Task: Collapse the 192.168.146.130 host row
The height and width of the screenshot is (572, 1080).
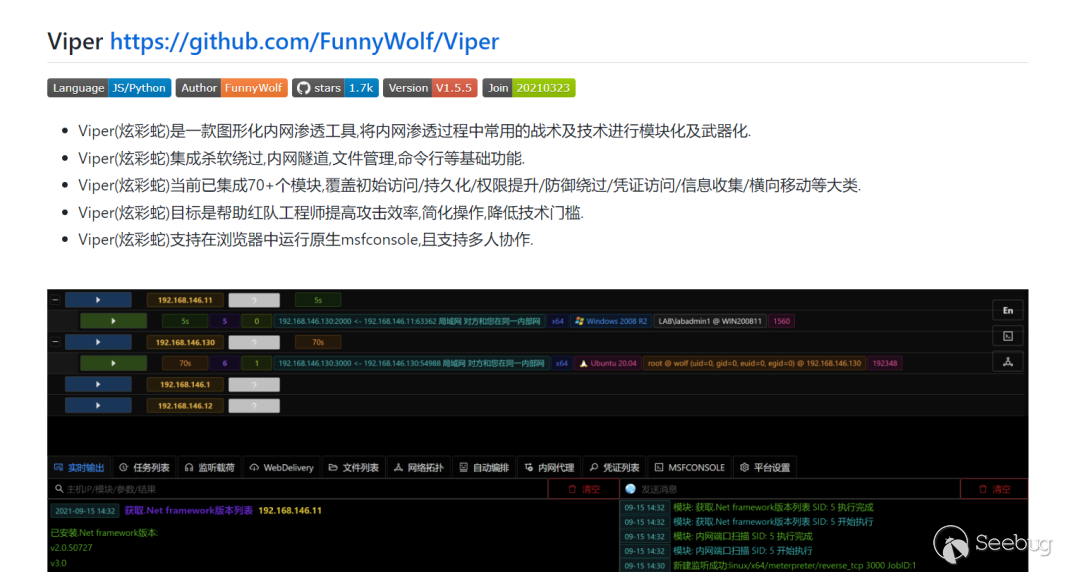Action: pos(55,342)
